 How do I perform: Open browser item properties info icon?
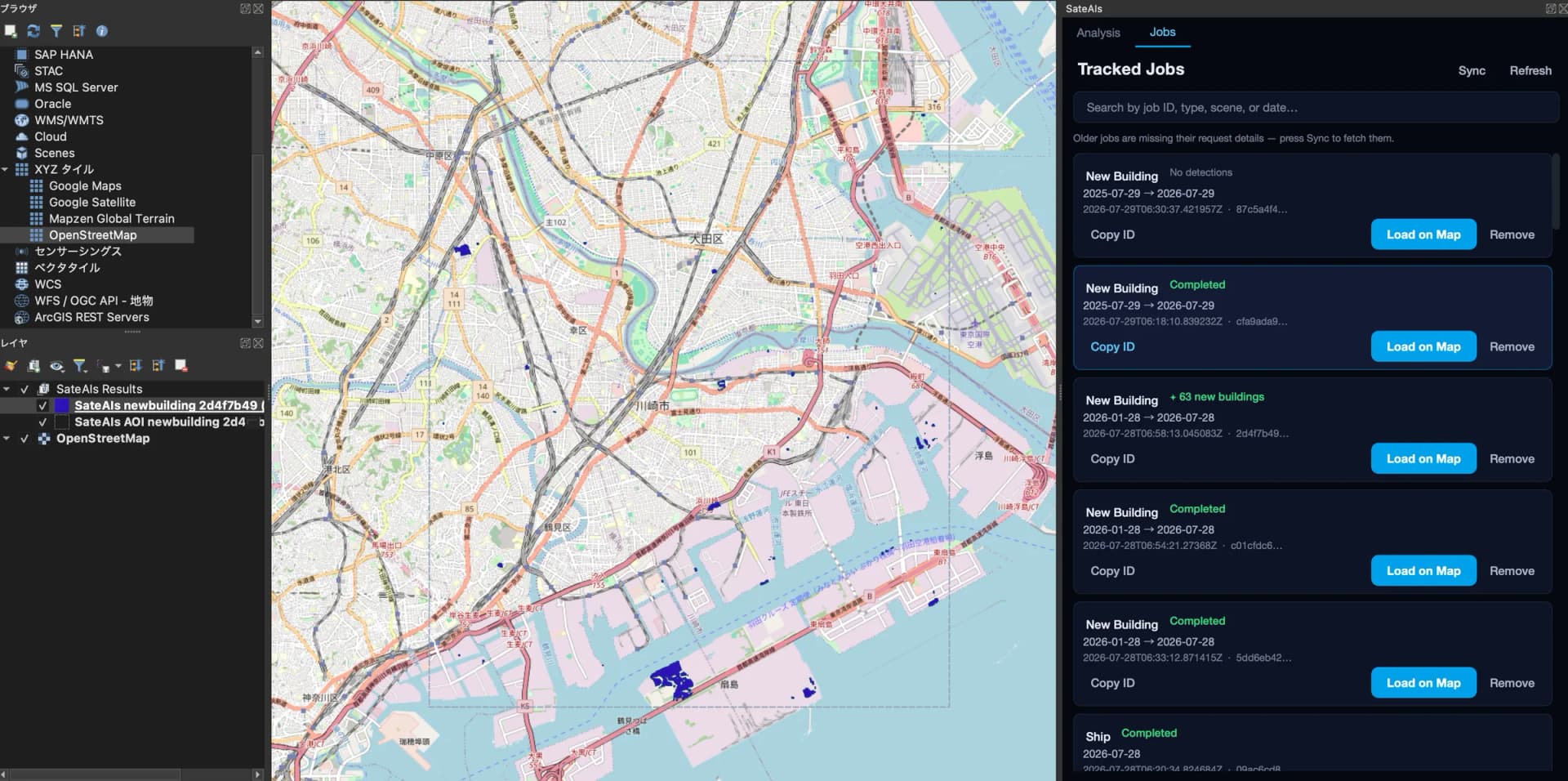[102, 31]
